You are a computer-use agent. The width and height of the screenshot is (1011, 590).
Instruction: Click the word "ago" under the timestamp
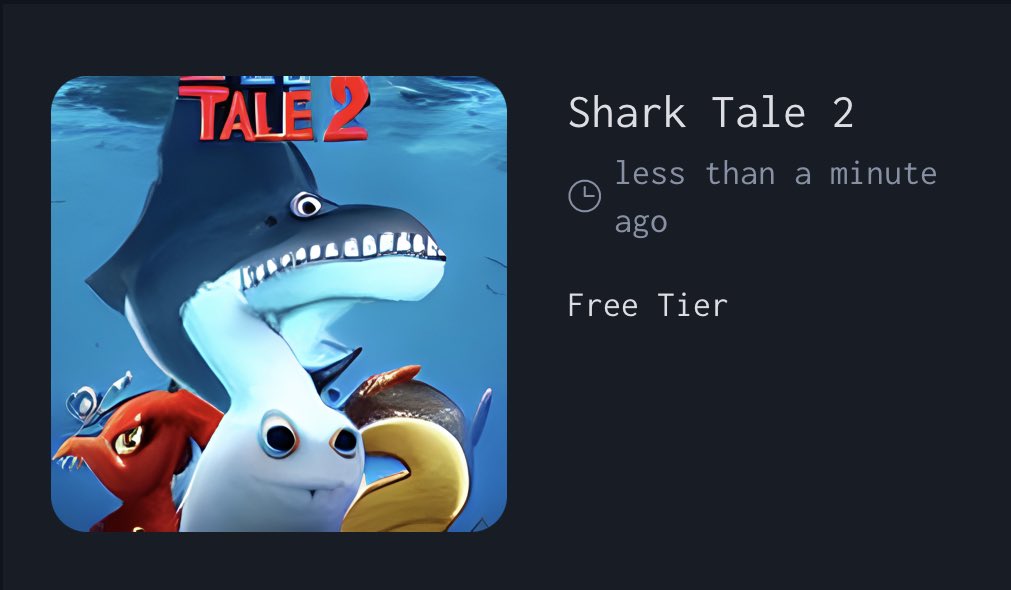(641, 222)
